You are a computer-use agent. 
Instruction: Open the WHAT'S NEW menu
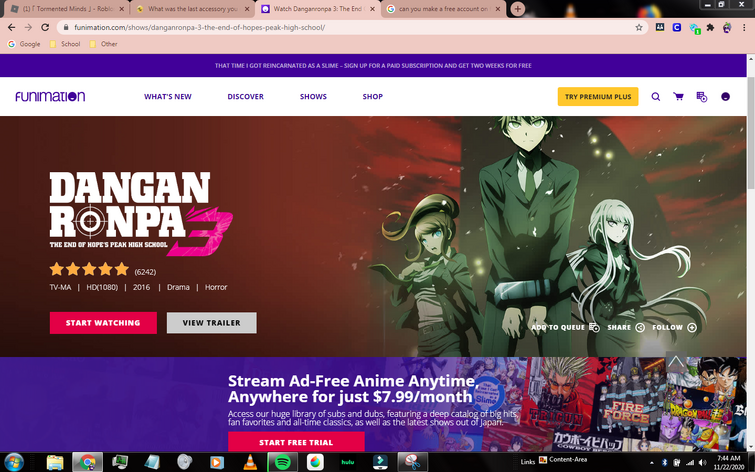coord(168,96)
